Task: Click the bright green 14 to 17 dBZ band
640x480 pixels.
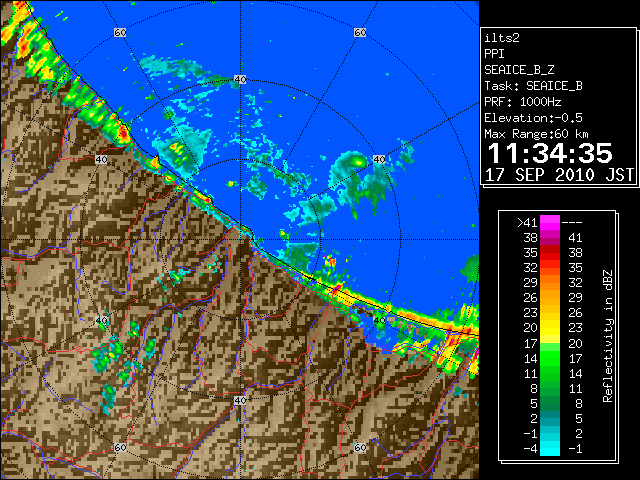Action: (x=550, y=358)
